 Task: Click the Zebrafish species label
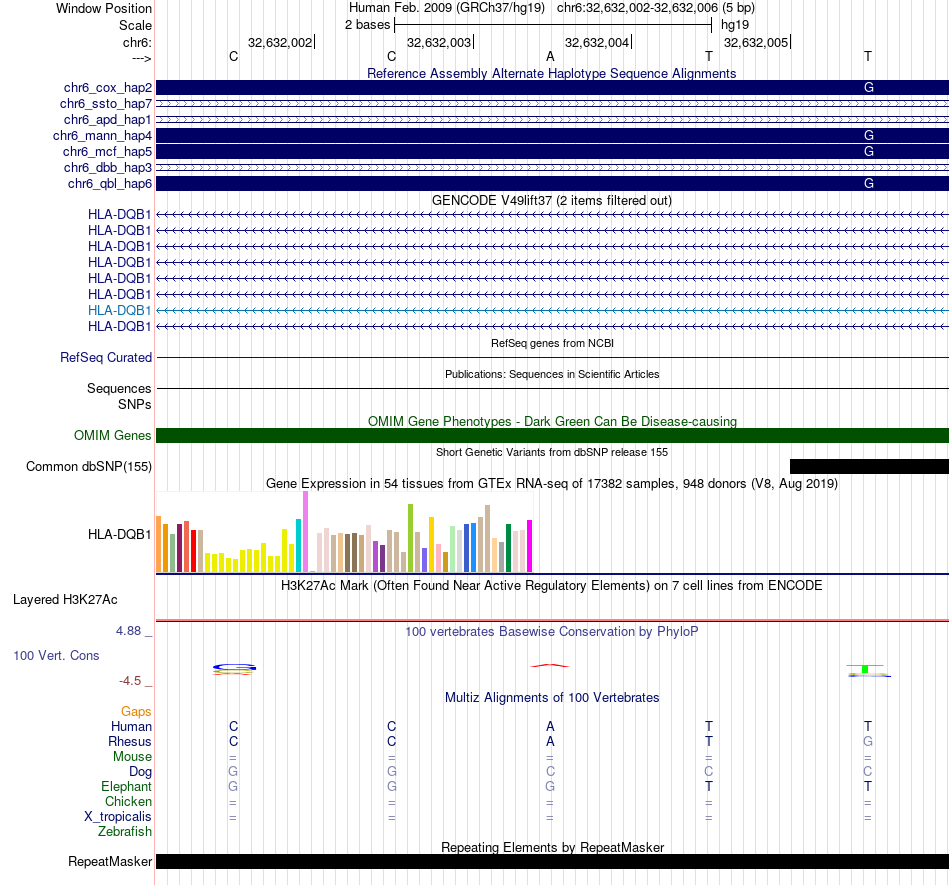(125, 832)
